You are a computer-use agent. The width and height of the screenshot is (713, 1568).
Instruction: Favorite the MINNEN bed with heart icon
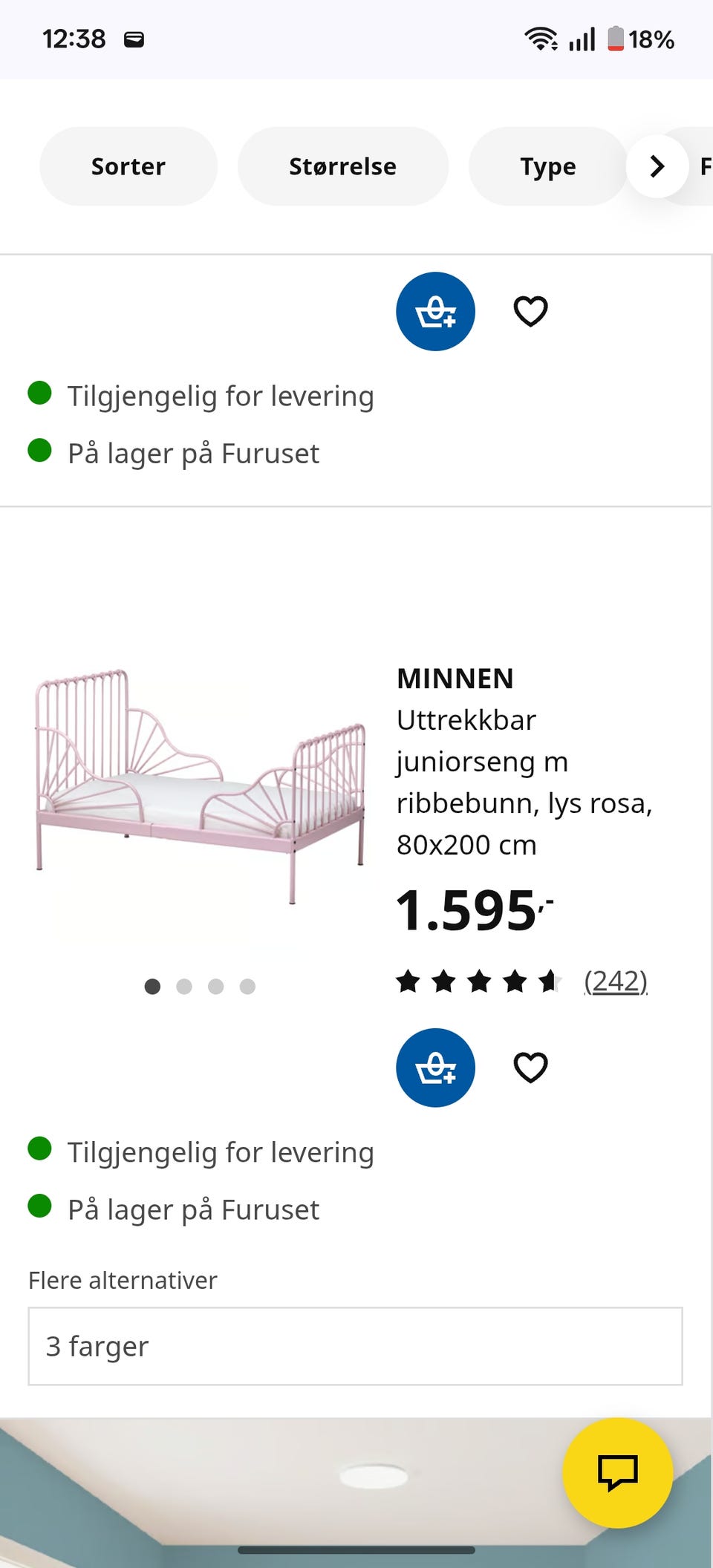click(x=530, y=1068)
